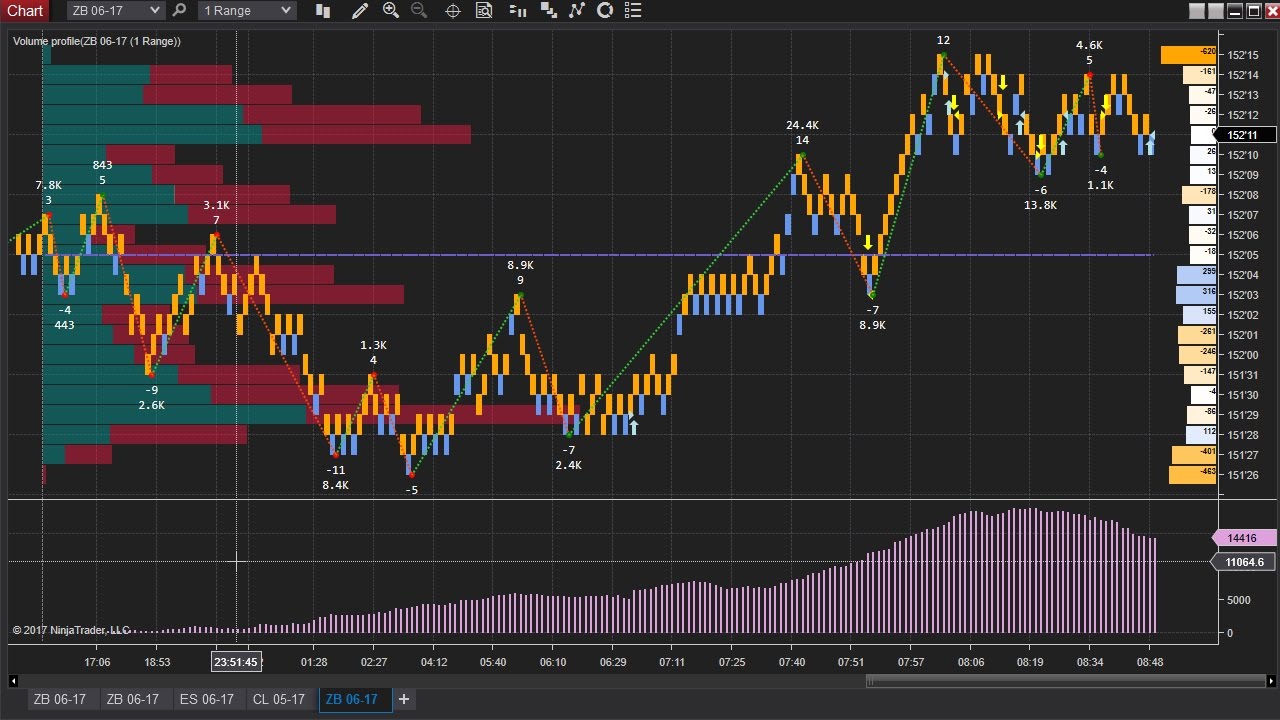Switch to the ES 06-17 tab
The width and height of the screenshot is (1280, 720).
(206, 699)
